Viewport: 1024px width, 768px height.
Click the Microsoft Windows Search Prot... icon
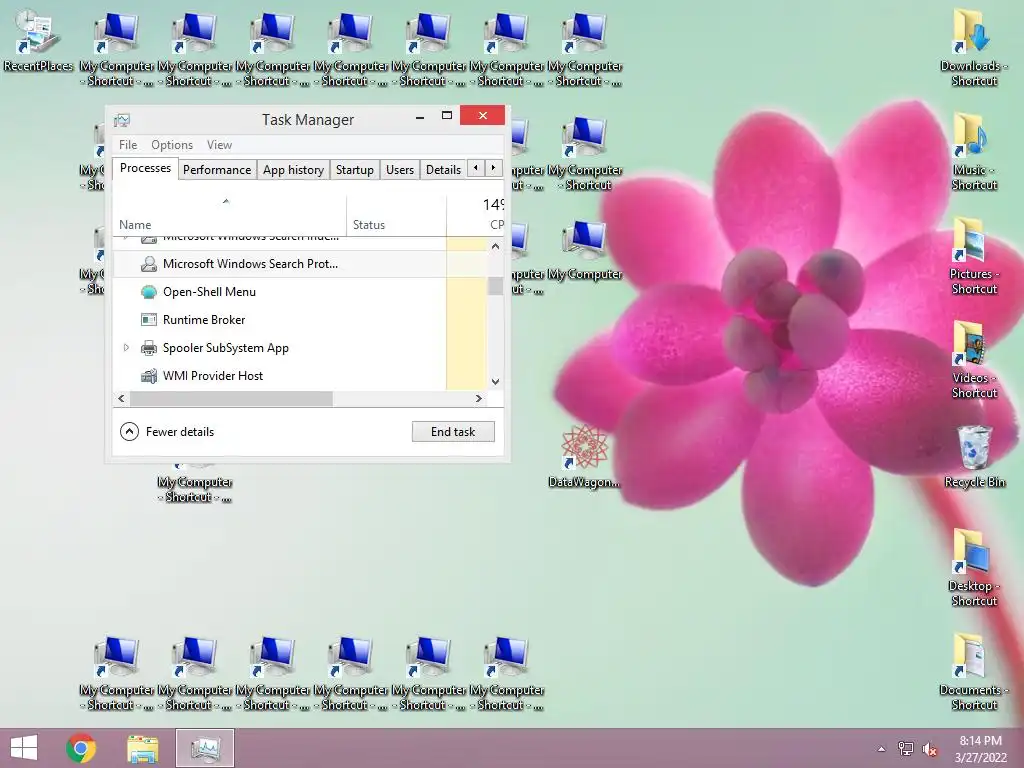[x=149, y=264]
